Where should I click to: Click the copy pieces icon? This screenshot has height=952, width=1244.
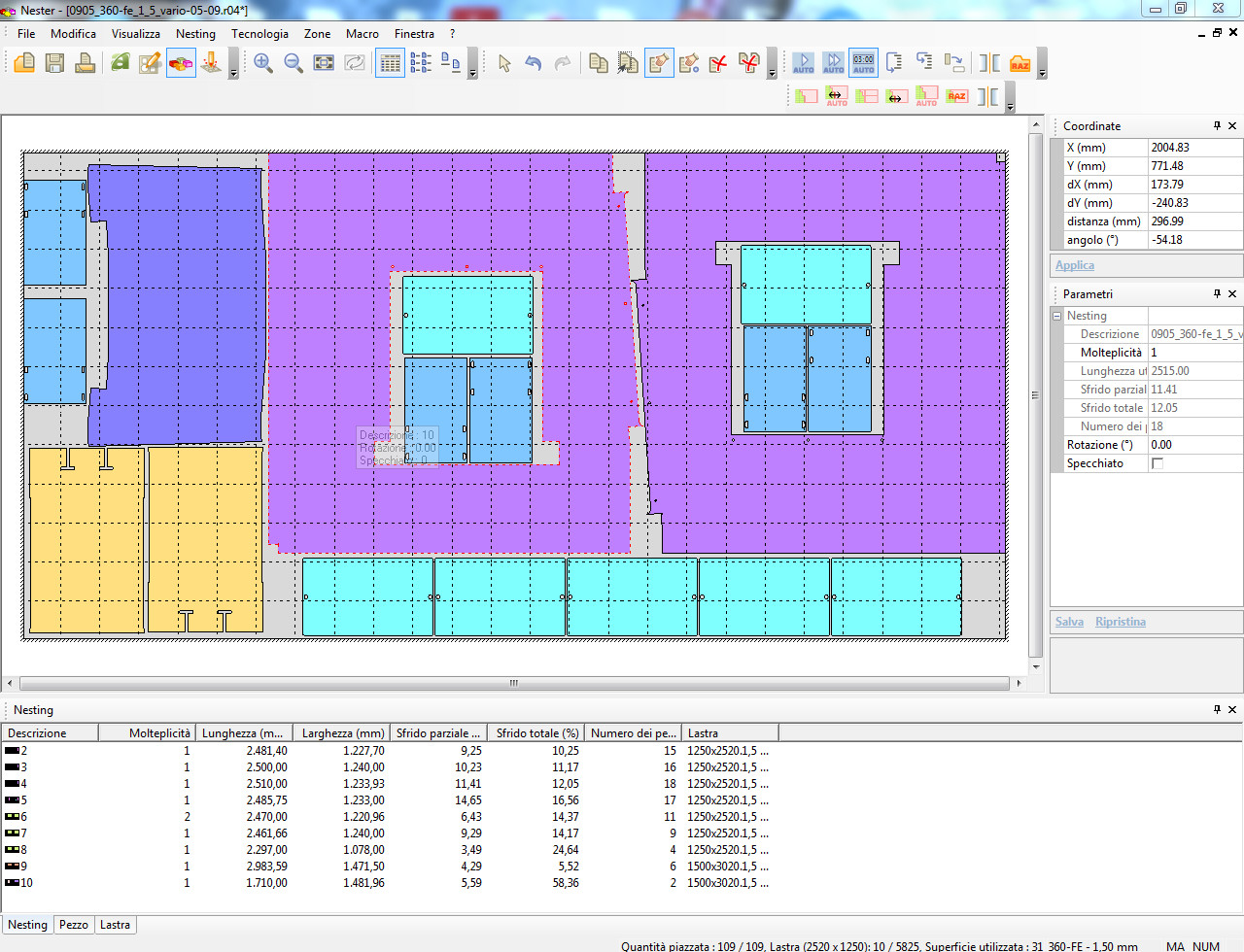599,63
